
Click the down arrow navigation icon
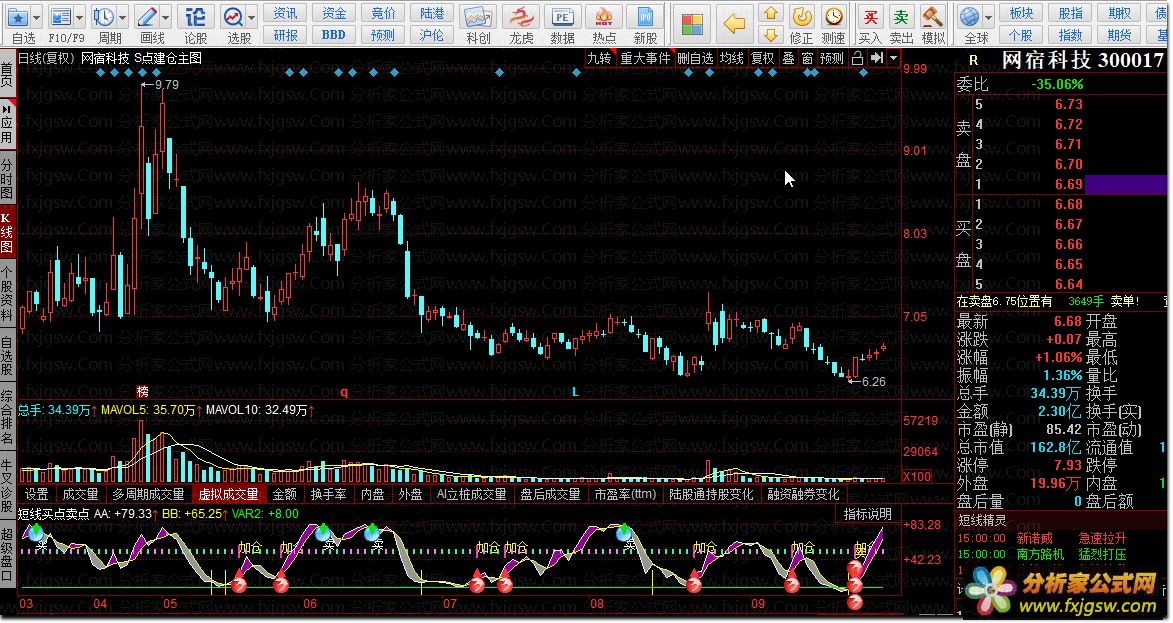(x=771, y=34)
